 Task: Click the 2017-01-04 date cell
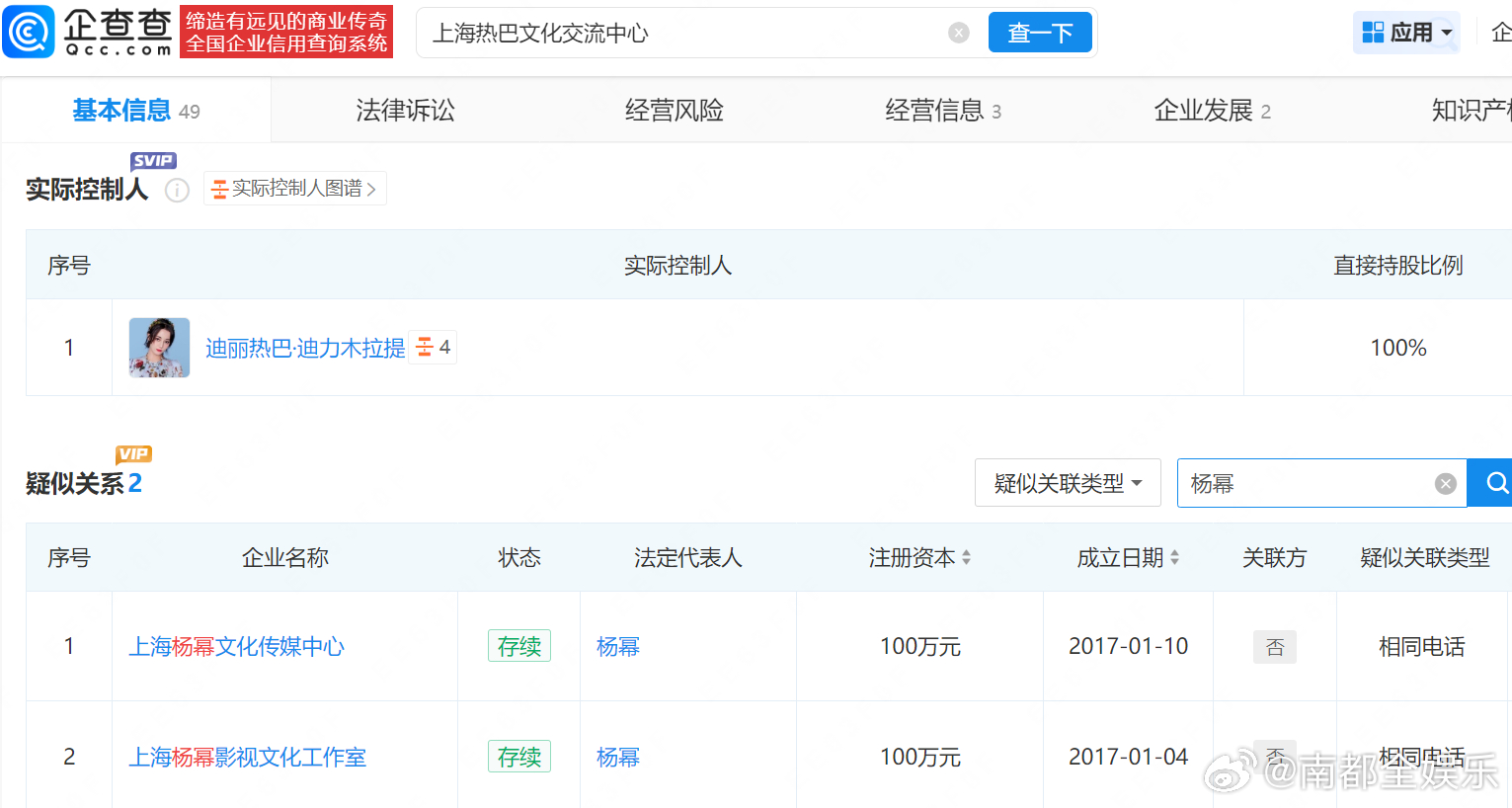1129,757
